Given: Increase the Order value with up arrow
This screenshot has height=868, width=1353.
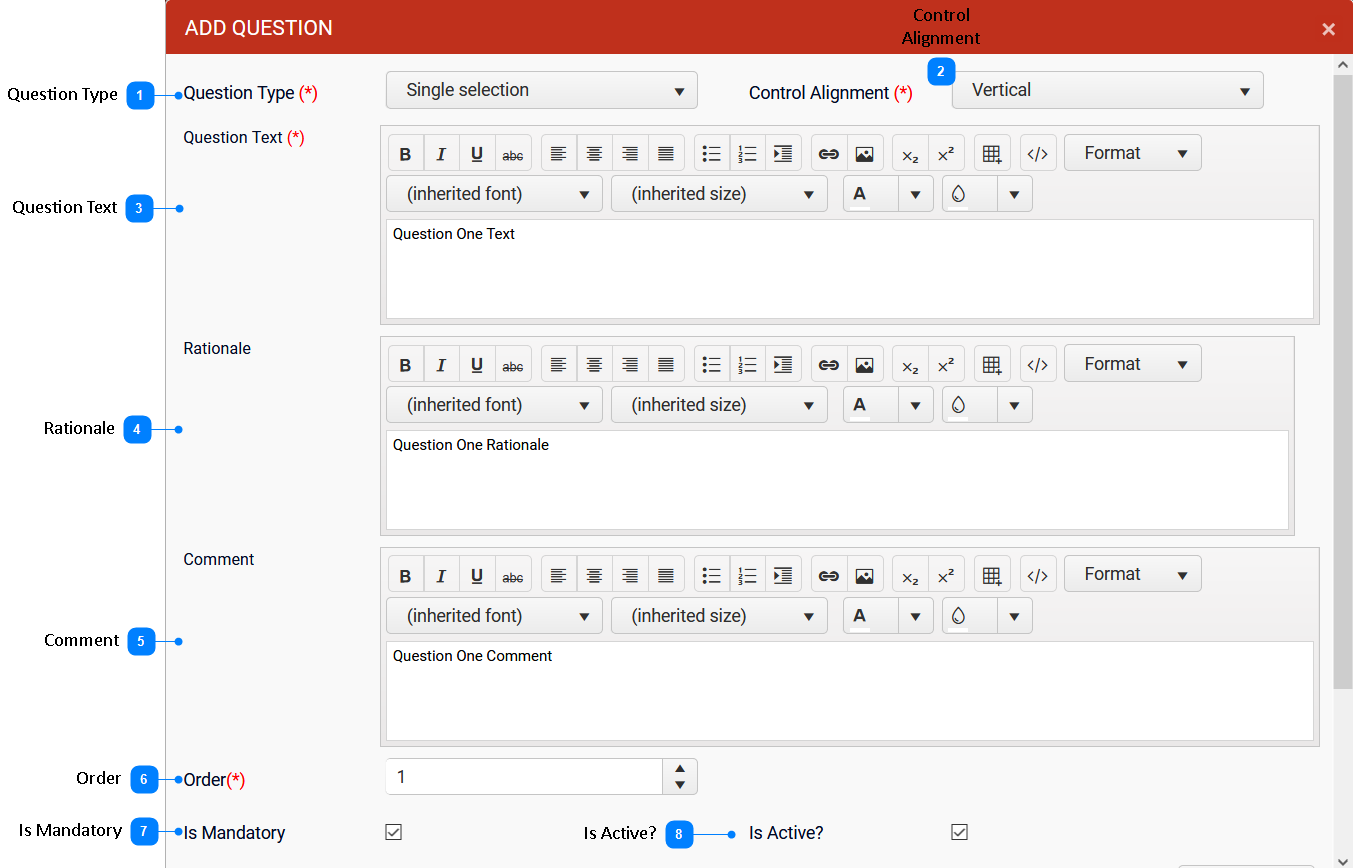Looking at the screenshot, I should 680,768.
